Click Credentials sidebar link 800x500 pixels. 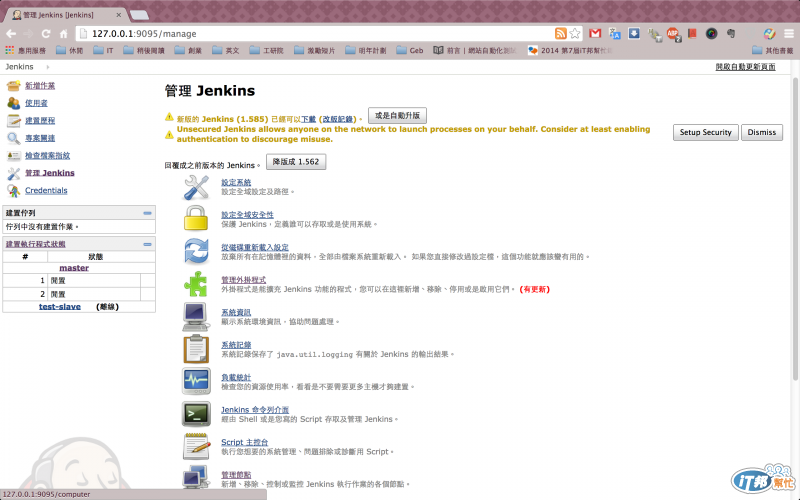[46, 190]
